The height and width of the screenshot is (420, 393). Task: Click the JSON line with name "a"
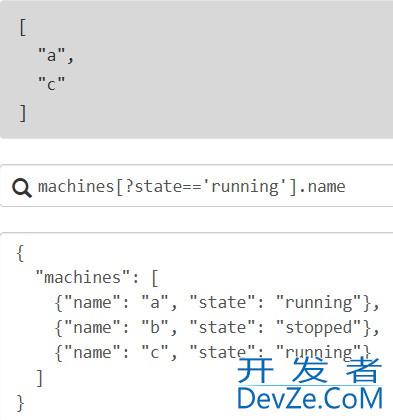tap(217, 303)
